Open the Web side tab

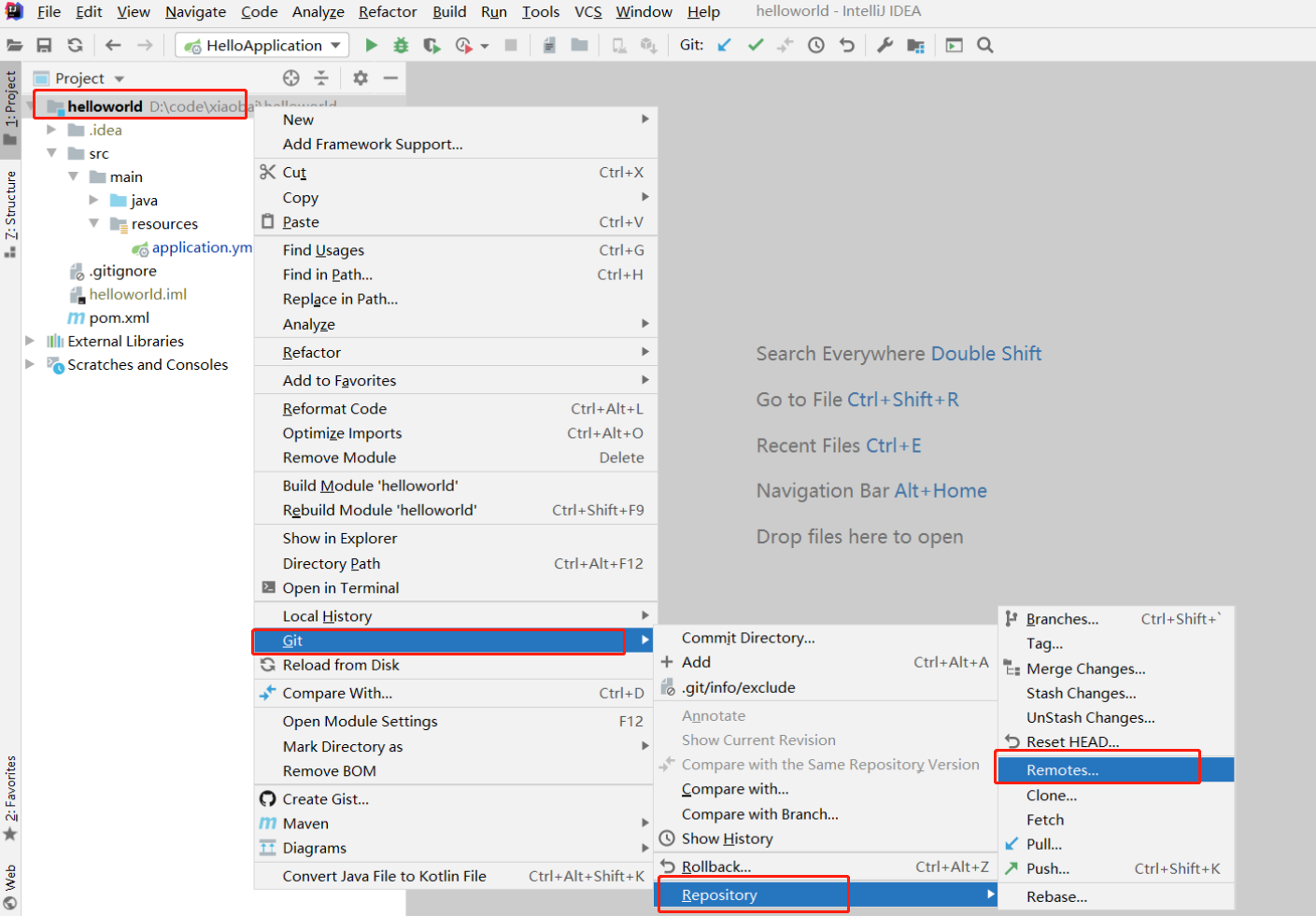[x=10, y=887]
